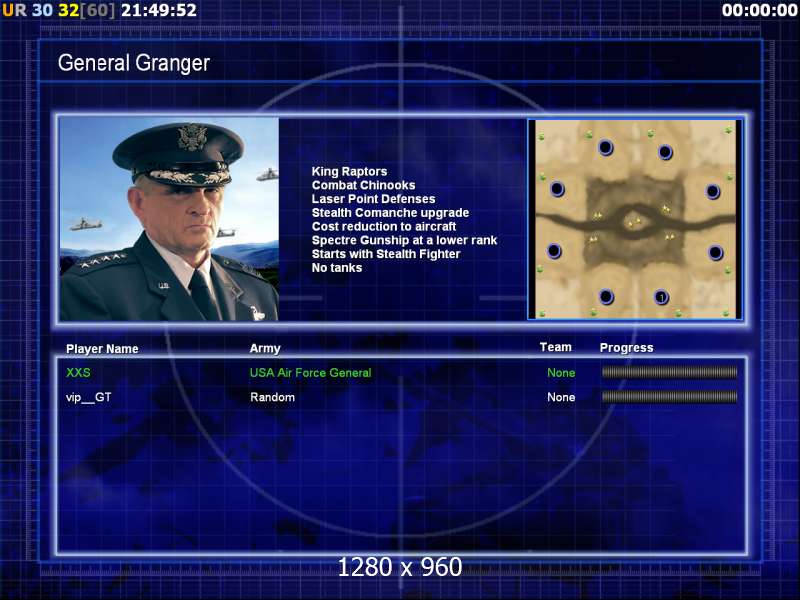This screenshot has width=800, height=600.
Task: Select player name XXS
Action: tap(78, 373)
